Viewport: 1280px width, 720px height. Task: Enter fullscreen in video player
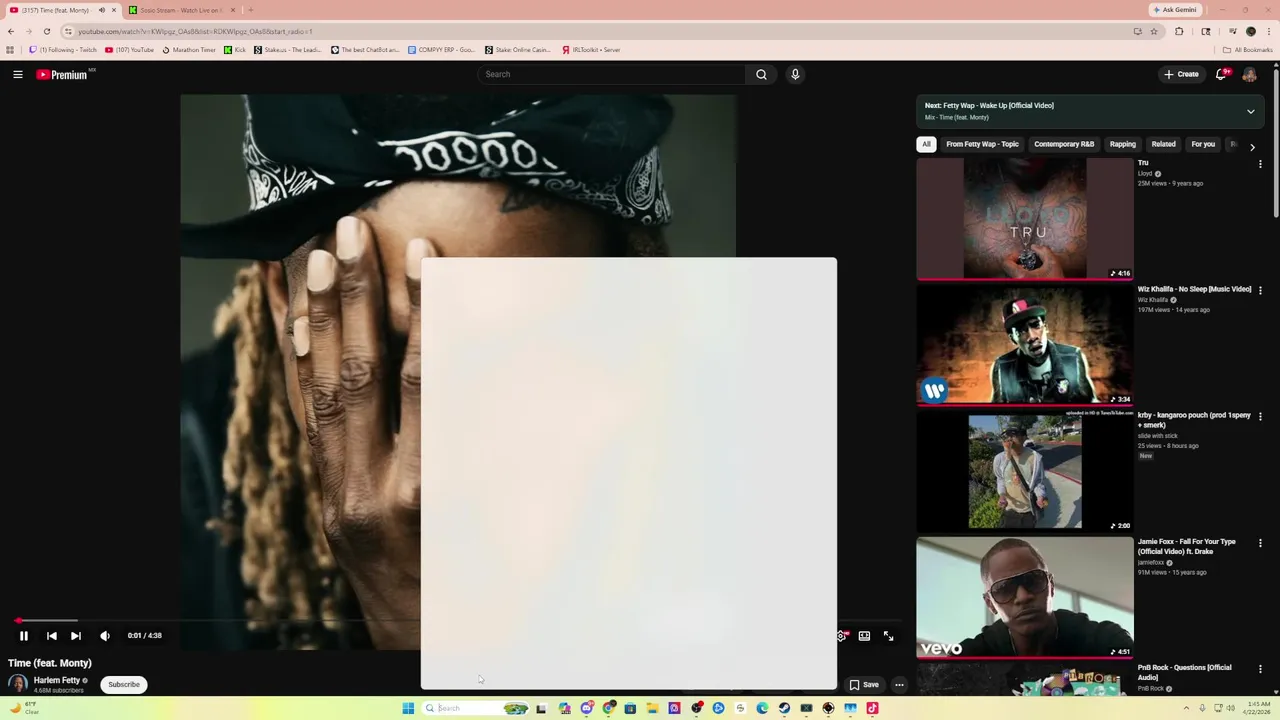(888, 636)
